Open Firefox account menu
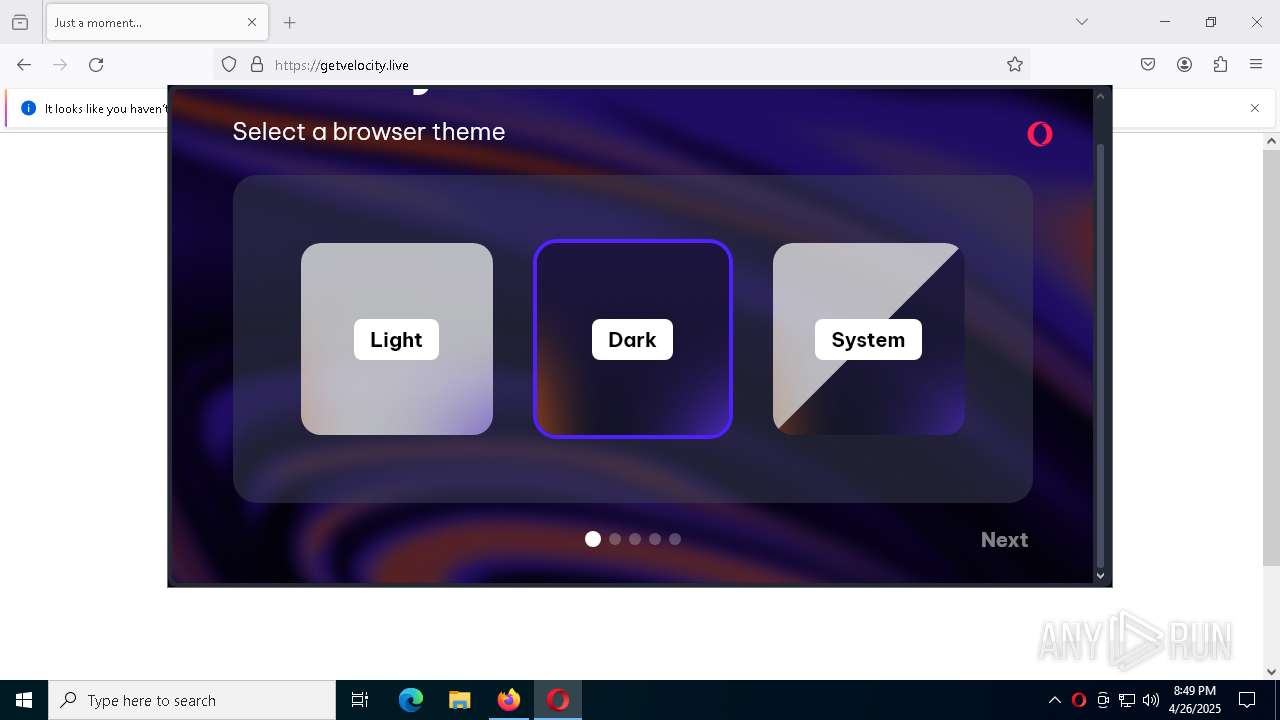Screen dimensions: 1280x720 [x=1184, y=65]
